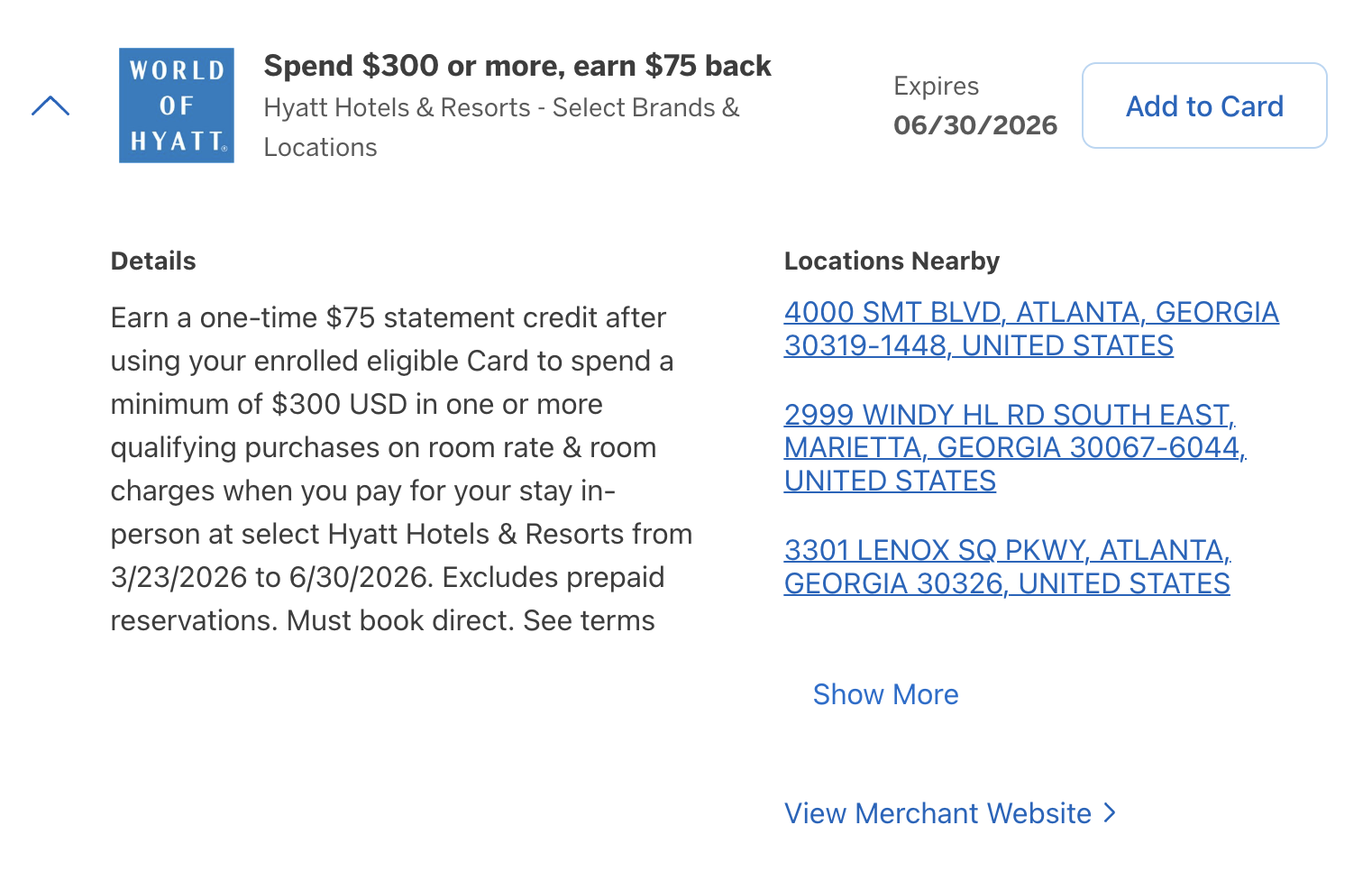Screen dimensions: 1372x871
Task: Click the Locations Nearby heading
Action: 892,261
